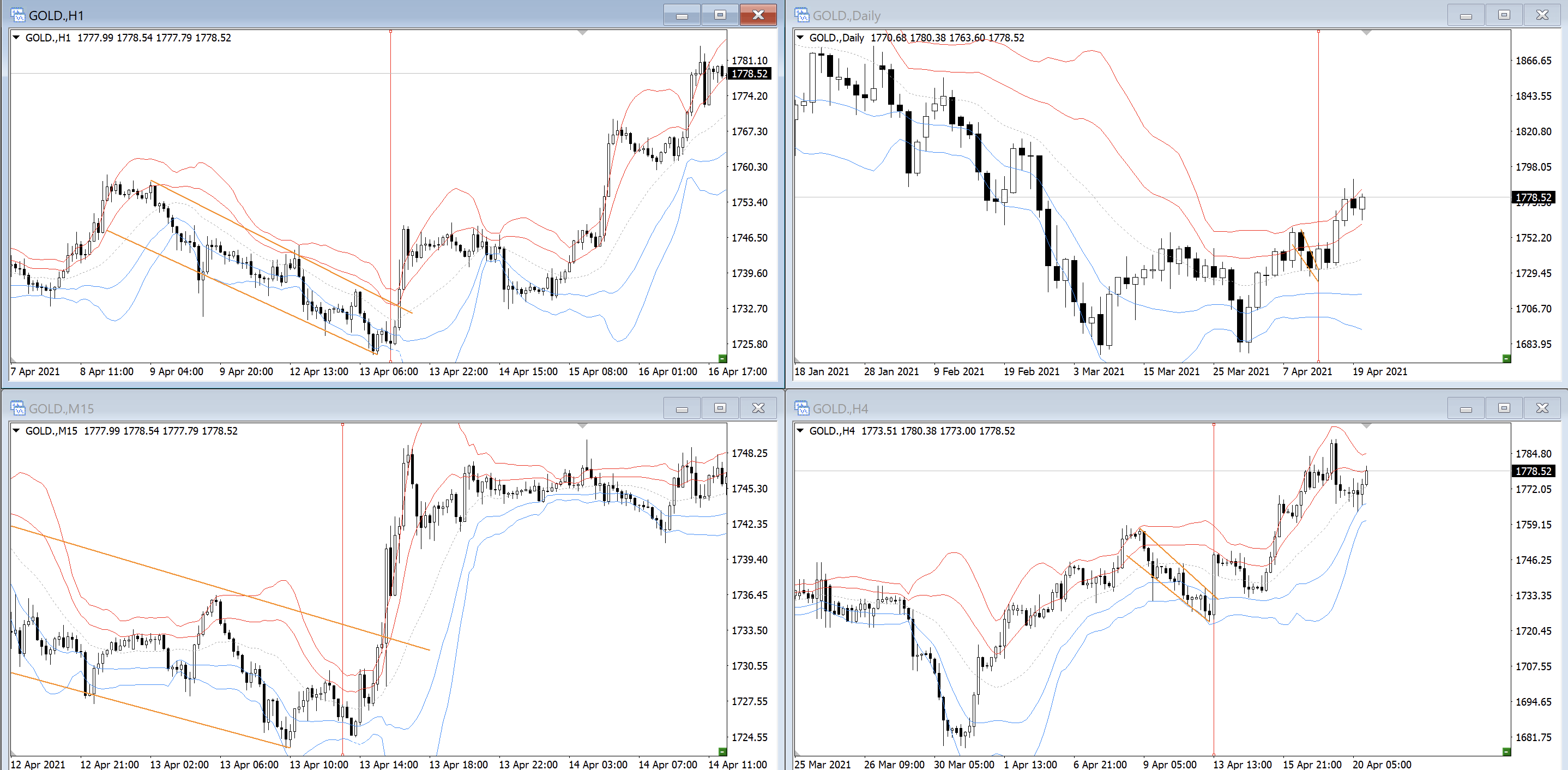
Task: Close the GOLD.,H4 chart window
Action: [1542, 408]
